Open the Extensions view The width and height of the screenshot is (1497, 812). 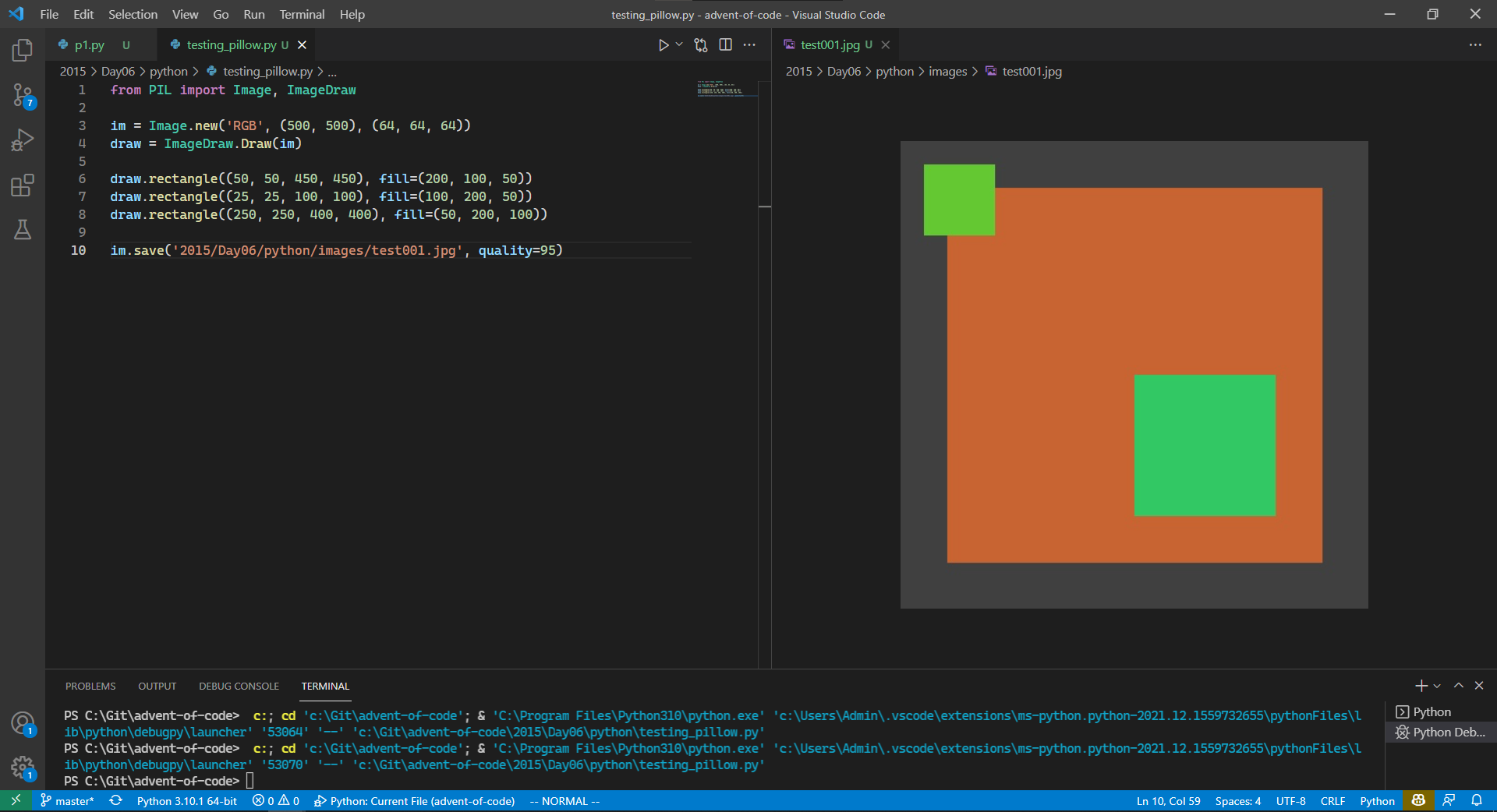pos(23,185)
